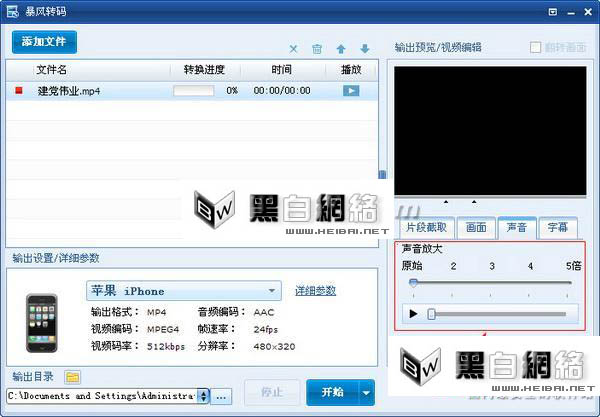
Task: Click the remove file X icon
Action: (x=293, y=49)
